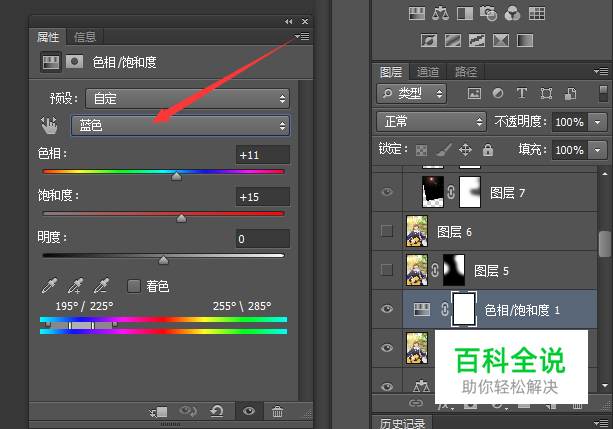Click the 饱和度 saturation slider handle
This screenshot has height=429, width=613.
pyautogui.click(x=181, y=217)
